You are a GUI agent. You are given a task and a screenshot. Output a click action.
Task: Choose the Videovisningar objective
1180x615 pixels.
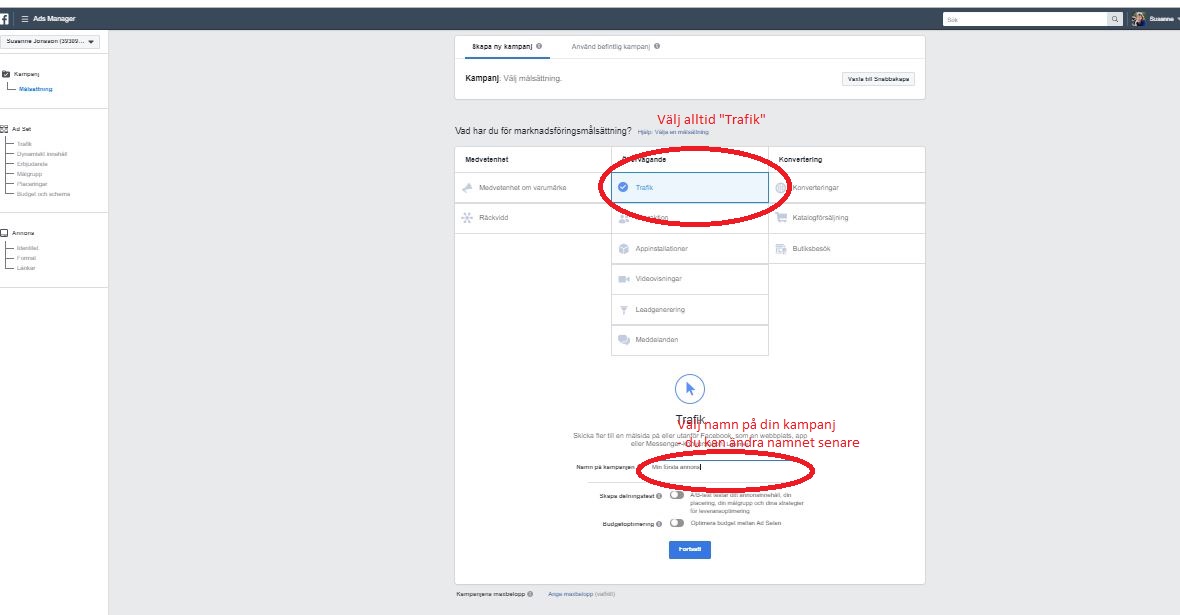point(660,279)
